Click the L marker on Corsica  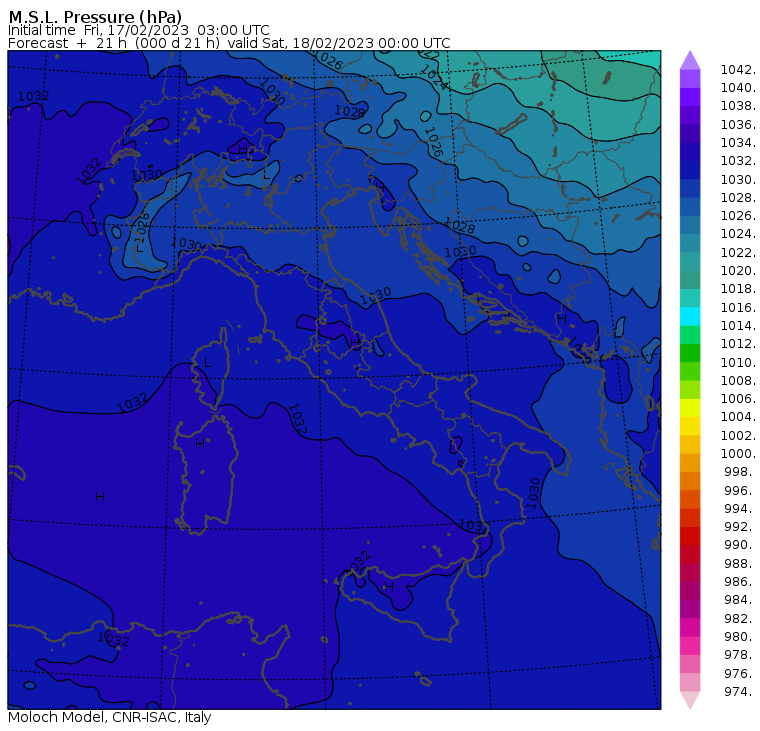click(x=207, y=363)
